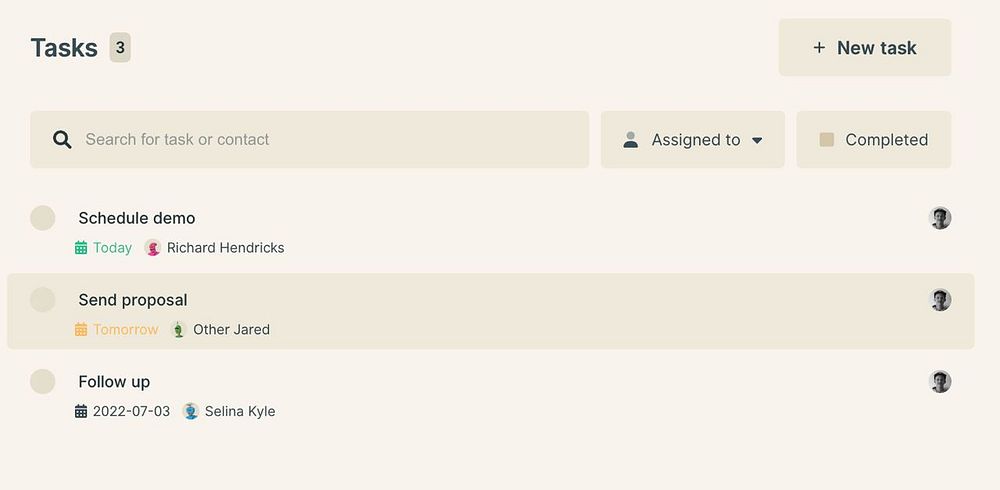Focus the search for task or contact field
This screenshot has width=1000, height=490.
point(330,140)
